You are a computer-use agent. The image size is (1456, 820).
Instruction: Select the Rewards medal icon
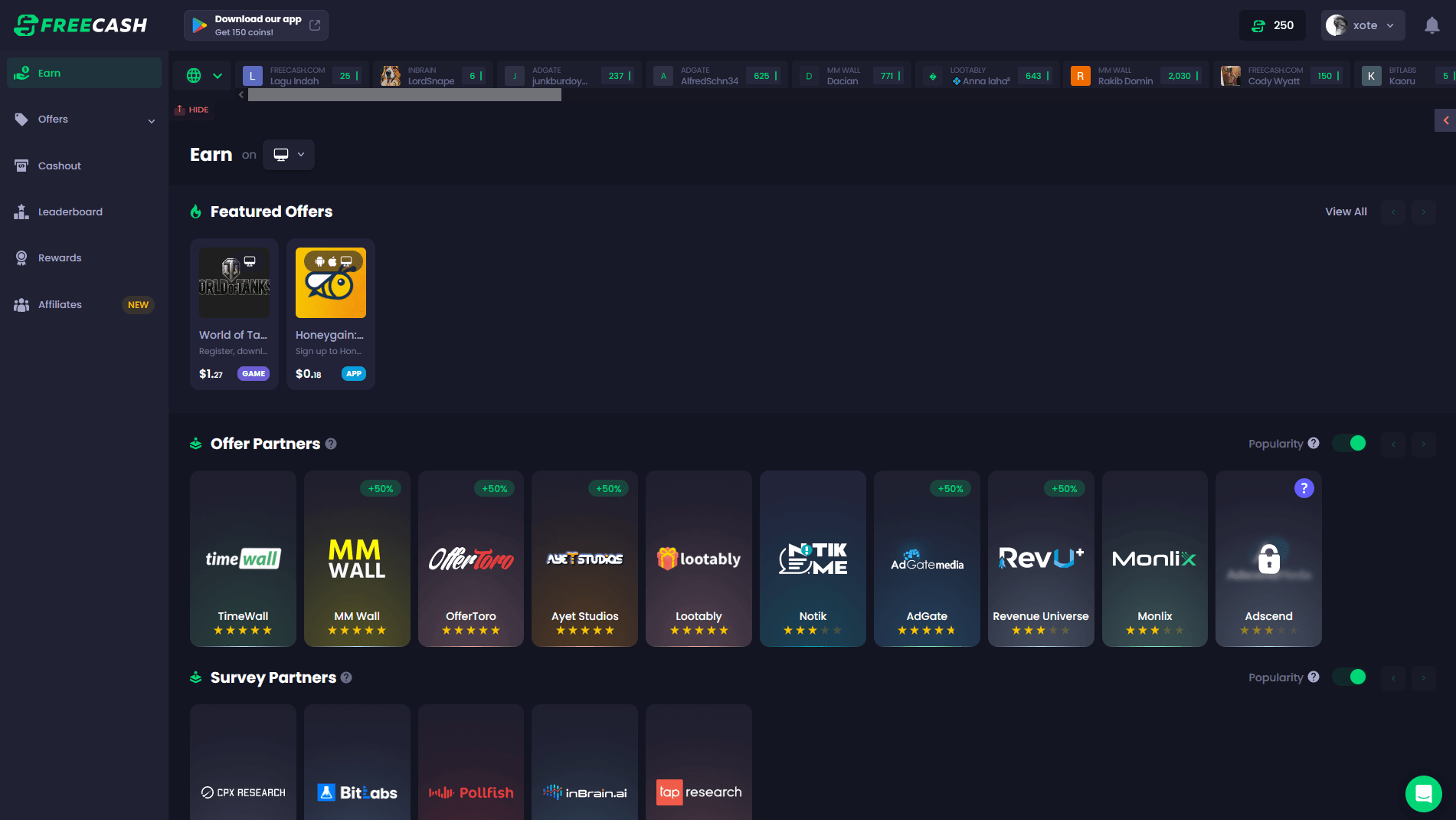21,257
